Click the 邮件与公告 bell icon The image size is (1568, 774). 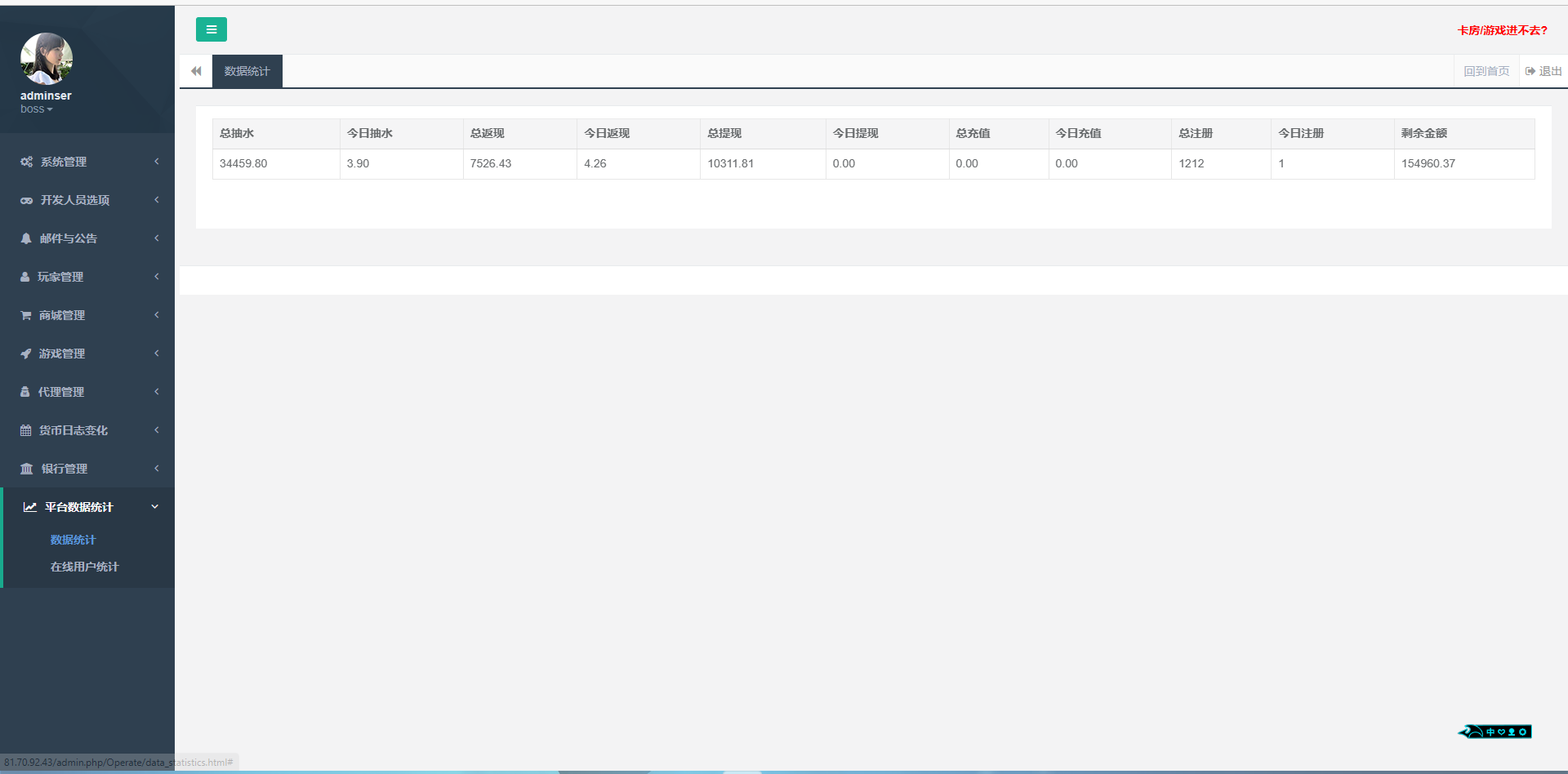(x=26, y=238)
